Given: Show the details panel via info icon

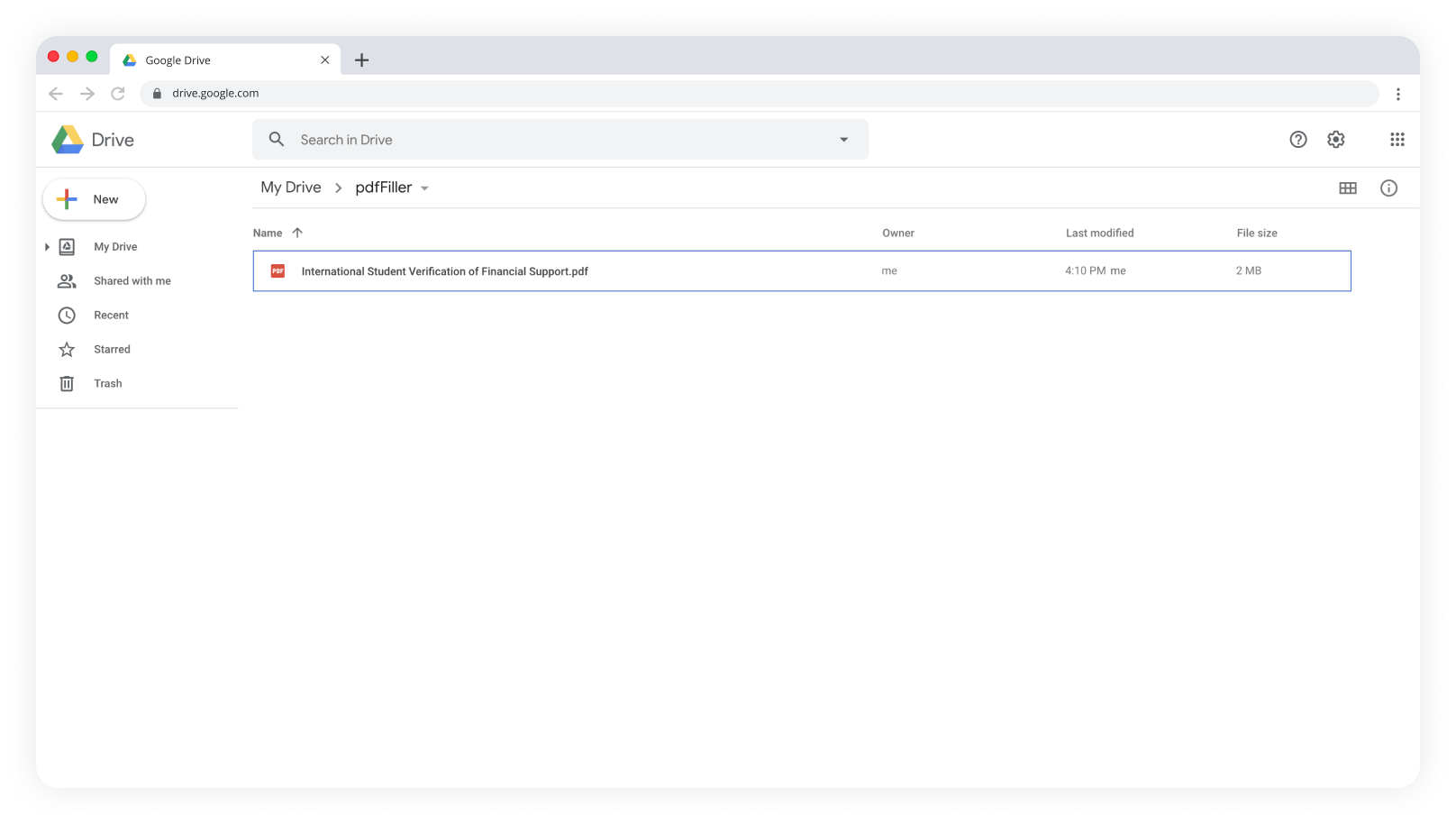Looking at the screenshot, I should [x=1388, y=188].
